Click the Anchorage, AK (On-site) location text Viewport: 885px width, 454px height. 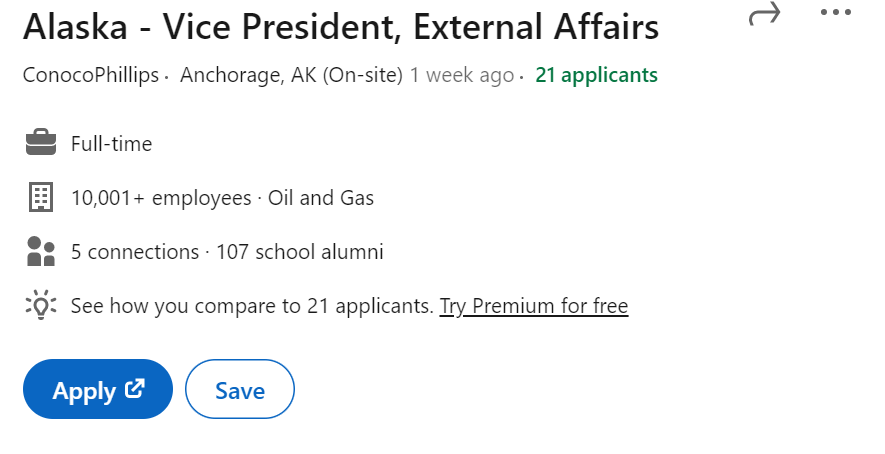pos(291,75)
